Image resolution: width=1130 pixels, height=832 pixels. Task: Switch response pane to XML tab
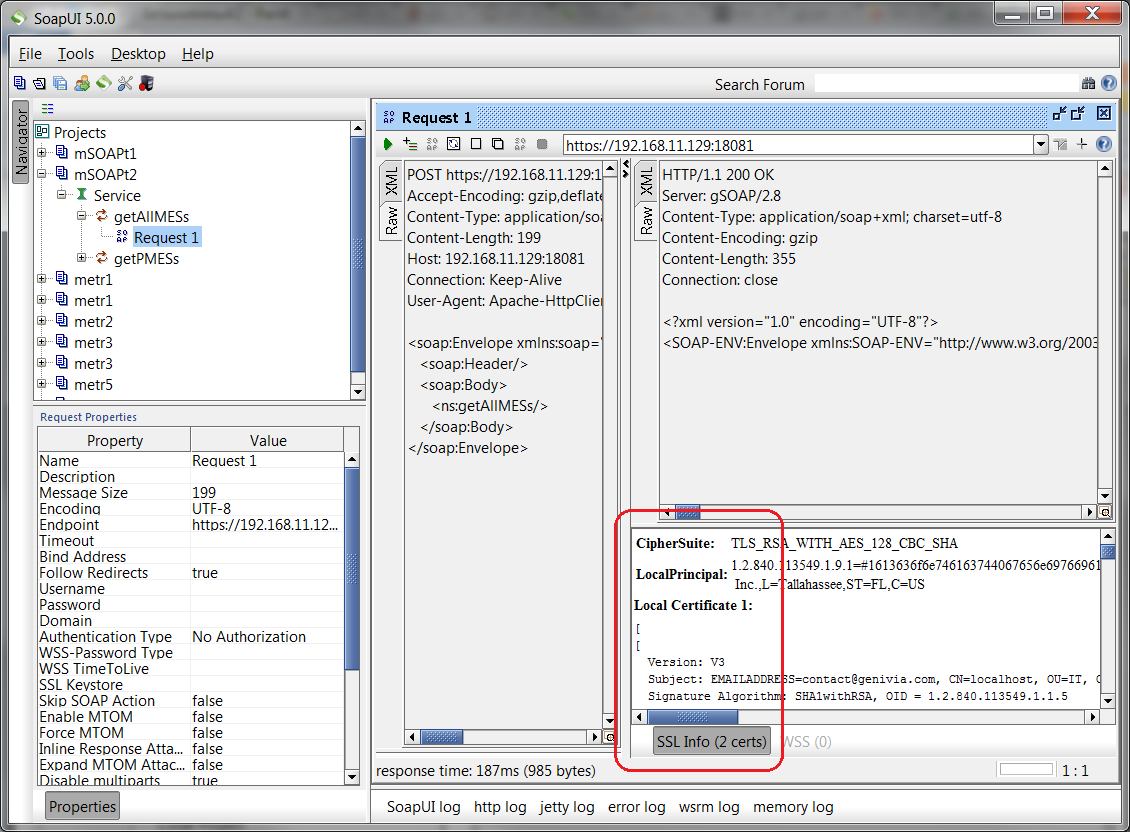646,181
